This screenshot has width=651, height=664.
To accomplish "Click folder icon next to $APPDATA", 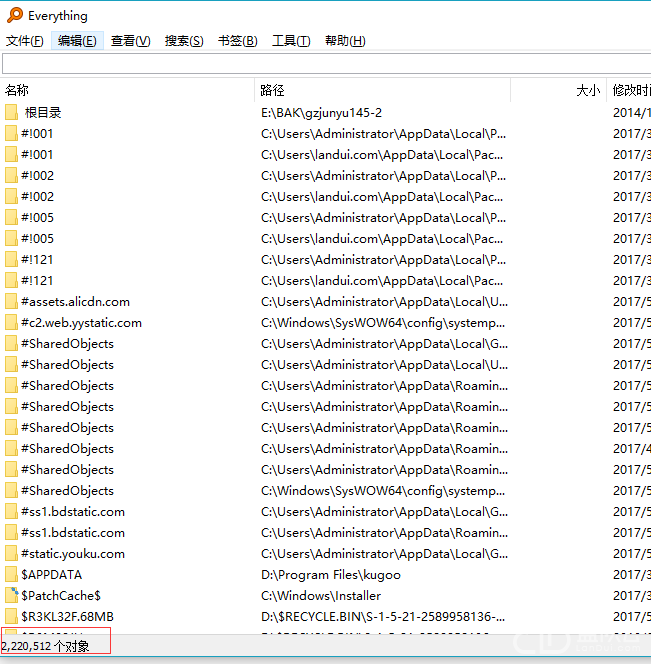I will click(x=11, y=574).
